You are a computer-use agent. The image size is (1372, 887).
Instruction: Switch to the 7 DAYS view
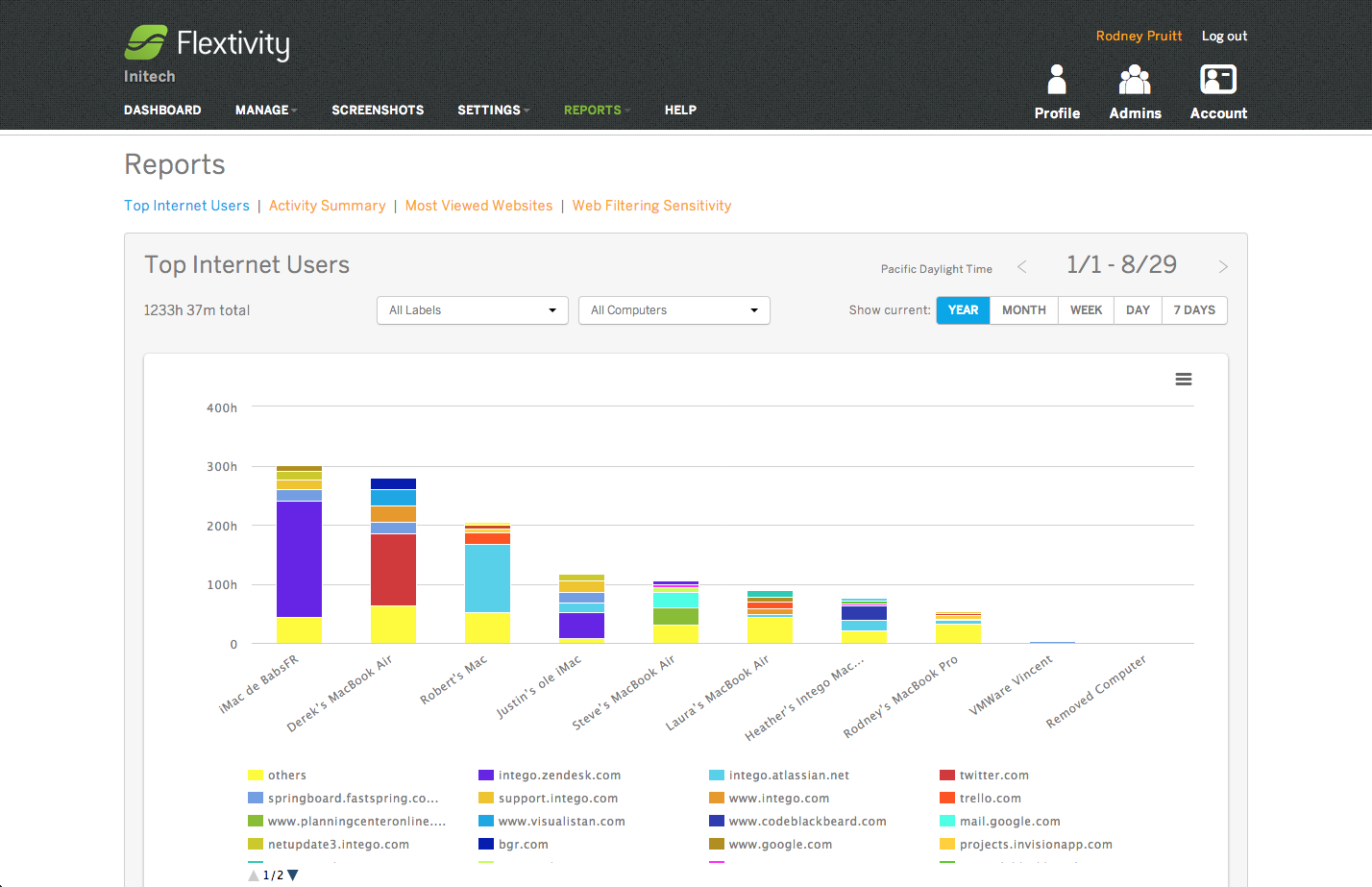pyautogui.click(x=1194, y=309)
